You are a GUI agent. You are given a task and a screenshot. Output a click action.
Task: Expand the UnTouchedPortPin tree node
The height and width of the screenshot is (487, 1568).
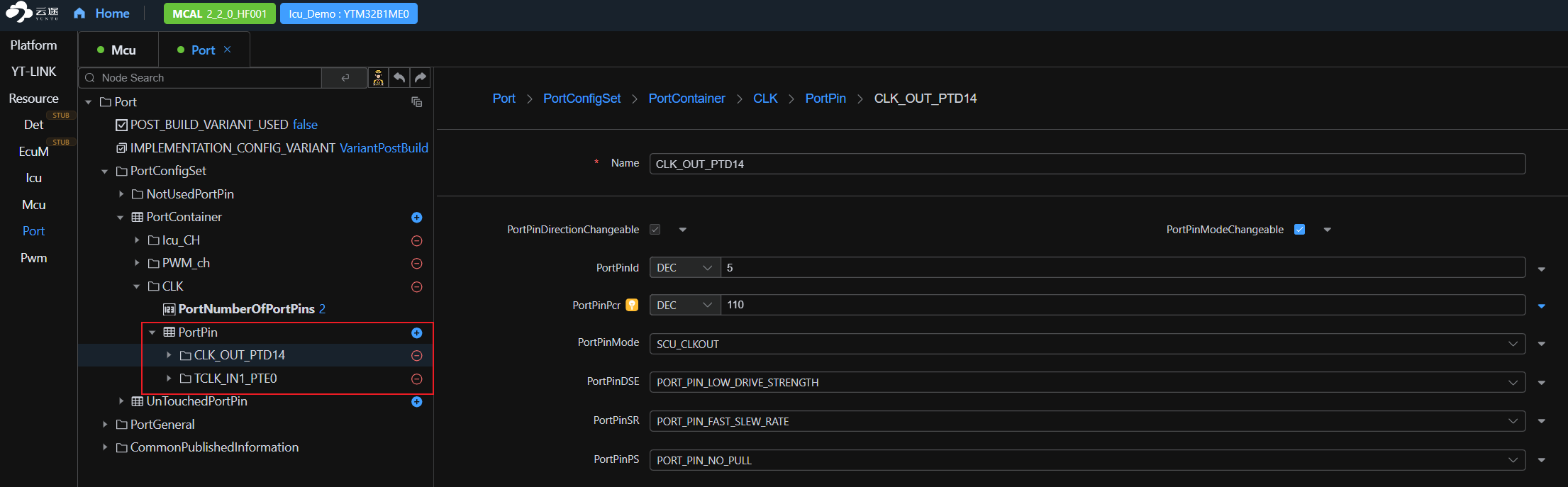121,401
